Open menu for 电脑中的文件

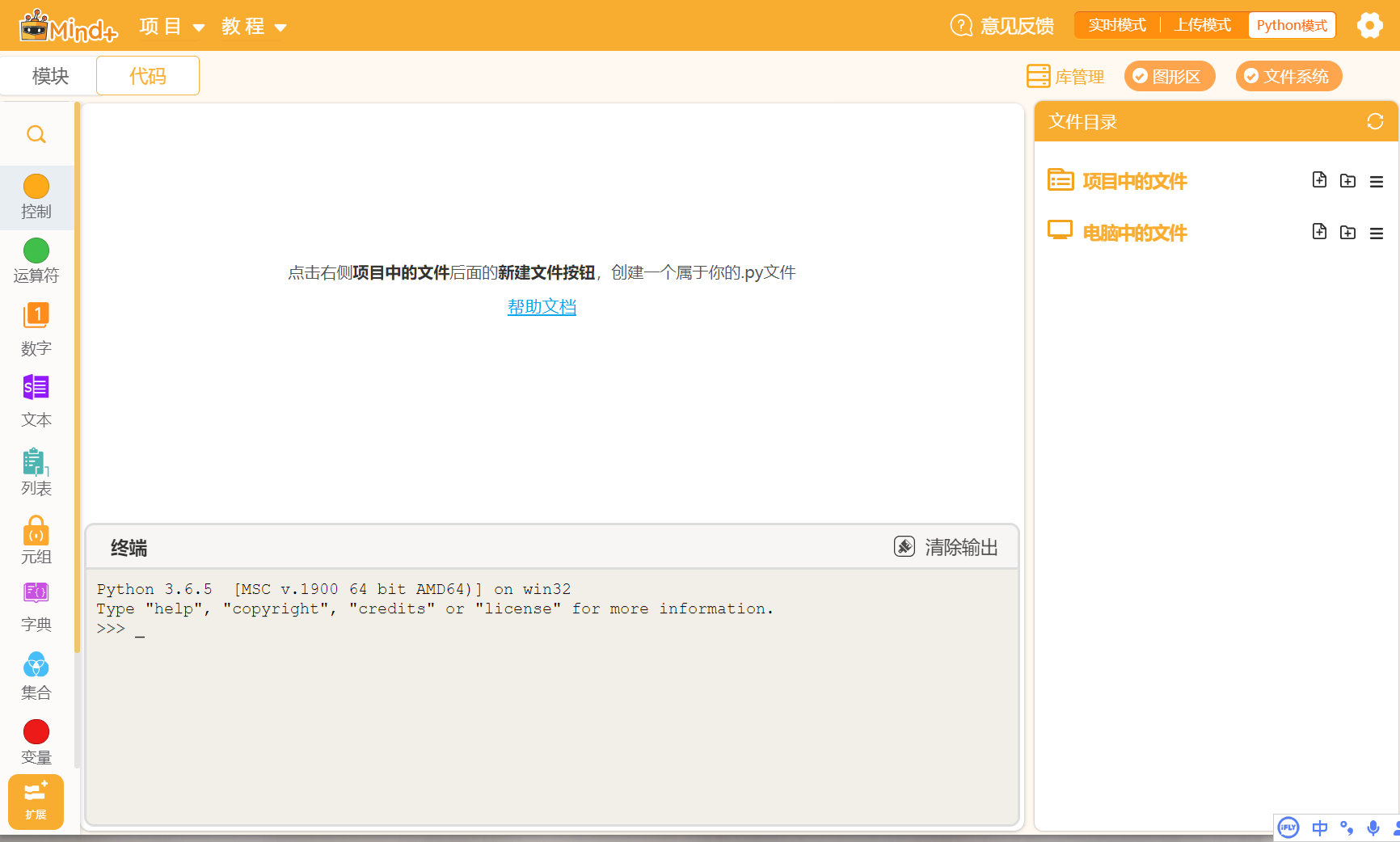pos(1377,234)
